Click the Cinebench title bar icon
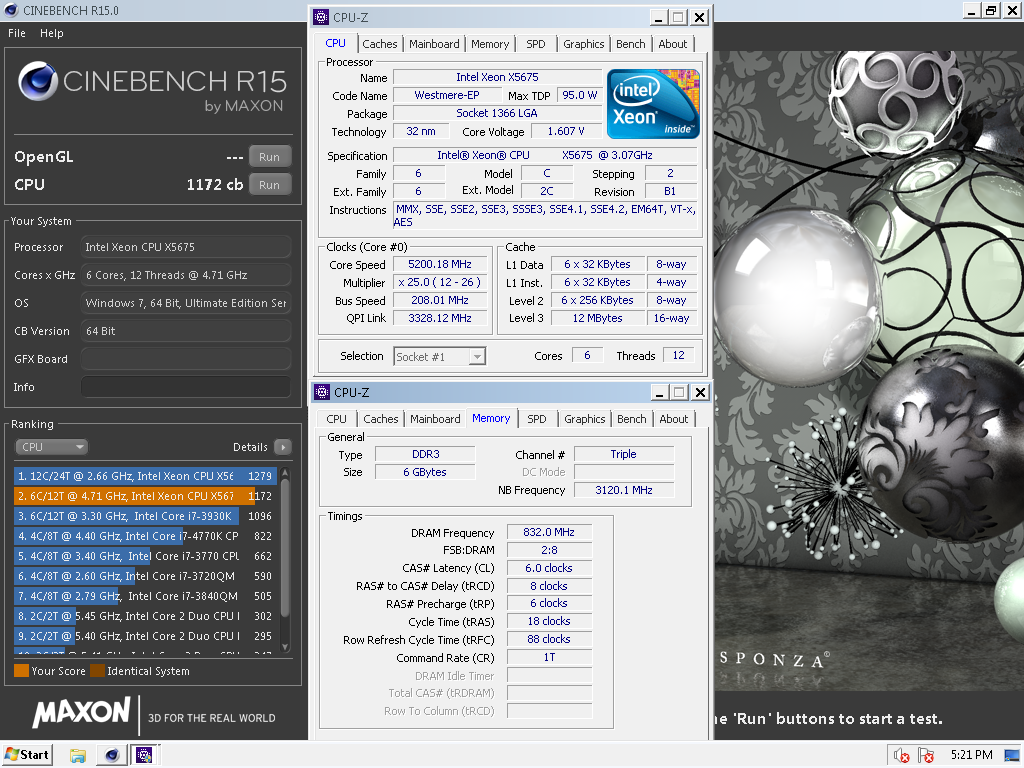Screen dimensions: 1024x768 click(11, 10)
